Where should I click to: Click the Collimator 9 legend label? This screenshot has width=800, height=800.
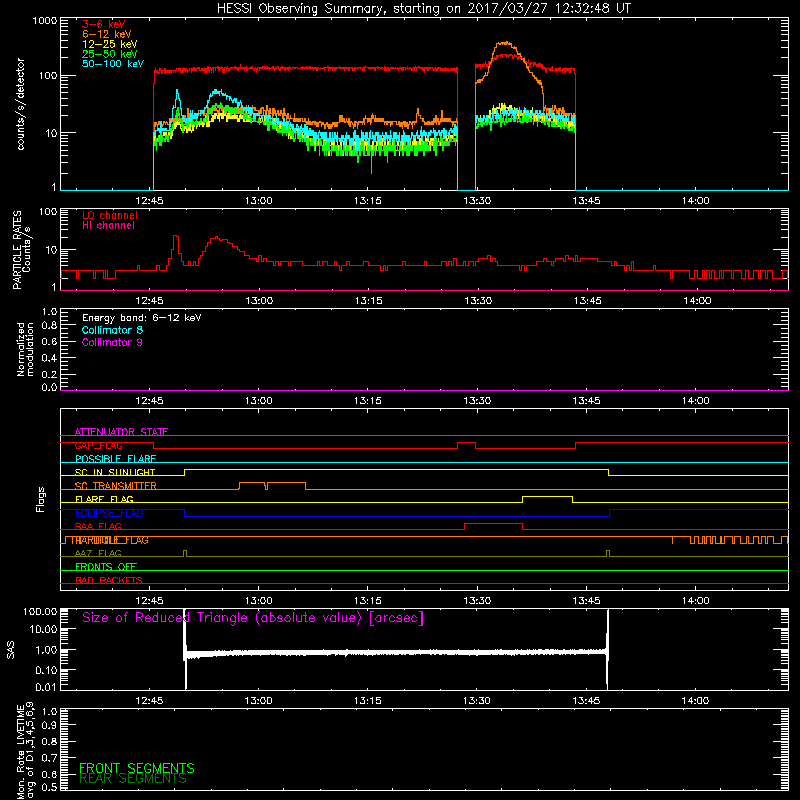pyautogui.click(x=112, y=342)
